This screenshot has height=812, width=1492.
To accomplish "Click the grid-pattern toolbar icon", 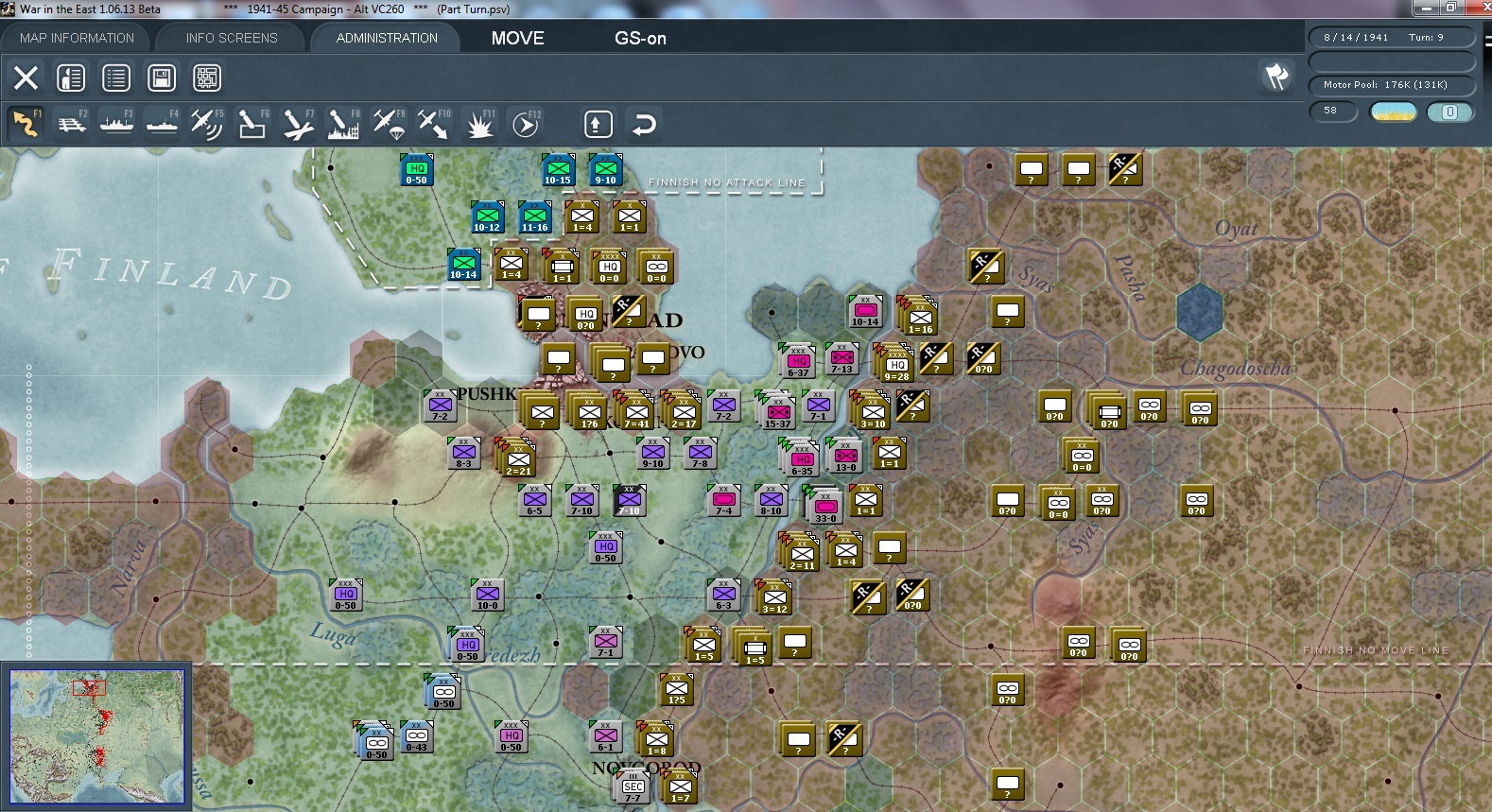I will point(207,78).
